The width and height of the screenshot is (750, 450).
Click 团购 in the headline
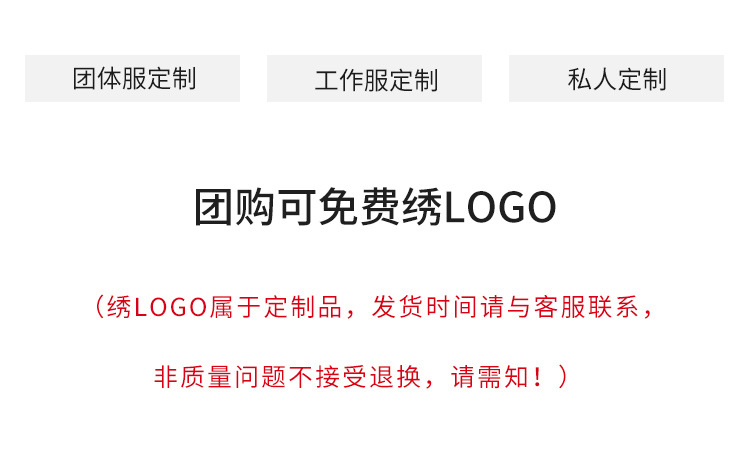[x=234, y=208]
